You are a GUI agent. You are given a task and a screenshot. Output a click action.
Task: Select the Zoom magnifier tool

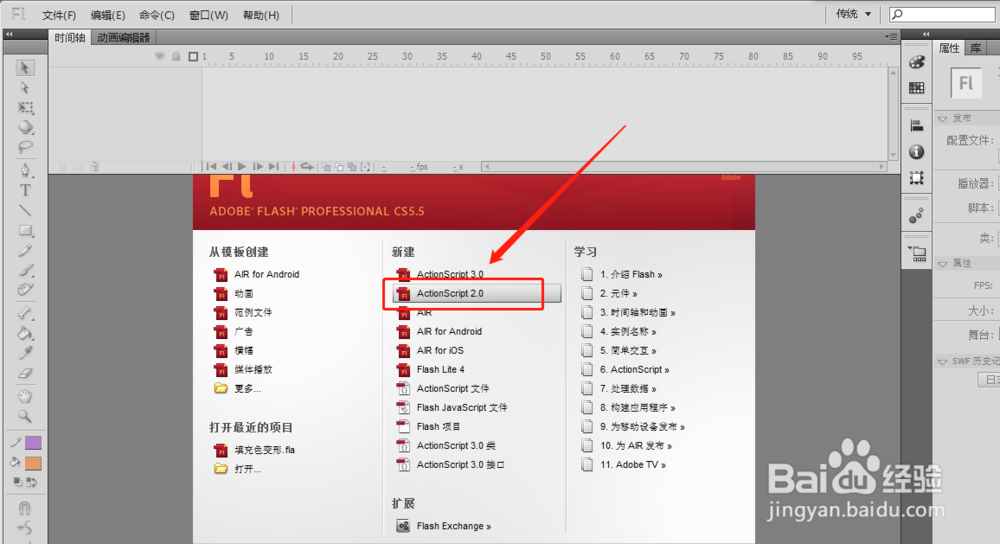(x=25, y=416)
